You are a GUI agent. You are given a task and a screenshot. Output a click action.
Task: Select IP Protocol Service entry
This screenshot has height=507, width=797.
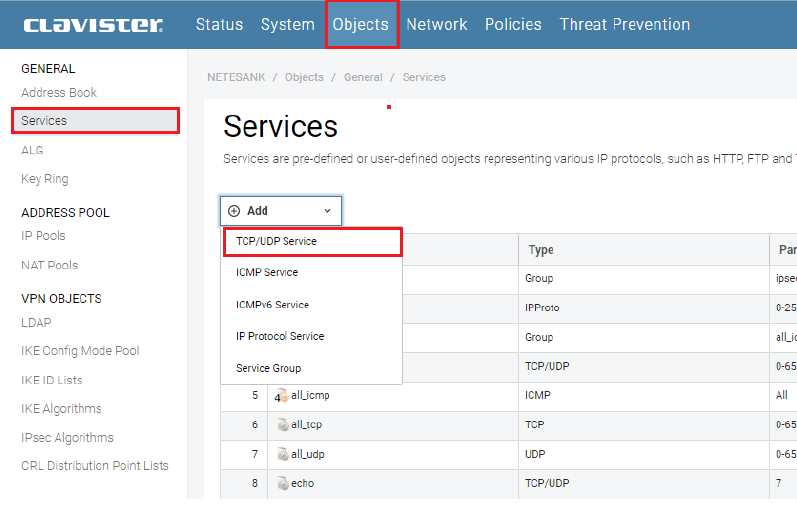tap(280, 336)
